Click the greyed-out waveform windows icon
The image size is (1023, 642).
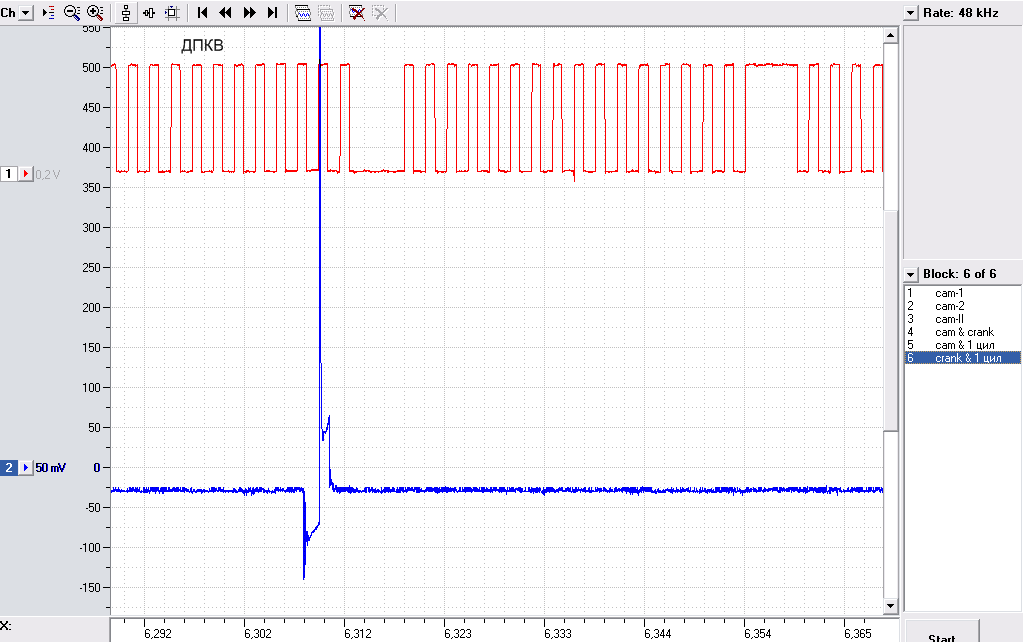click(x=326, y=13)
